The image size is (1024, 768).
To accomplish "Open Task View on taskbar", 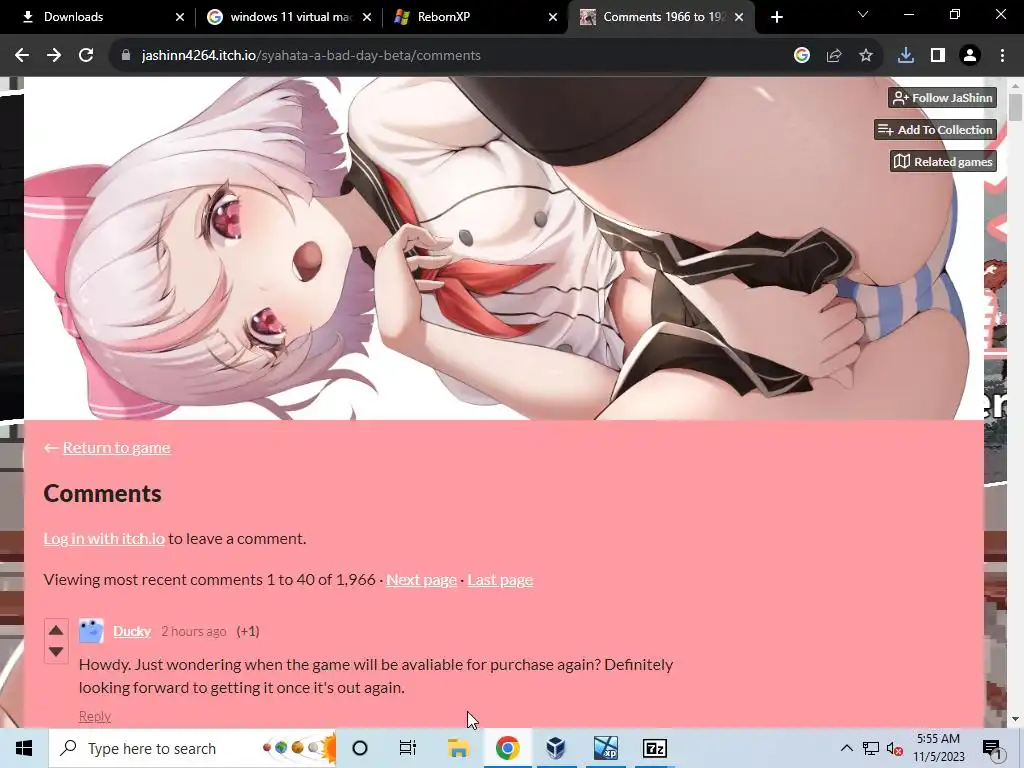I will click(408, 748).
